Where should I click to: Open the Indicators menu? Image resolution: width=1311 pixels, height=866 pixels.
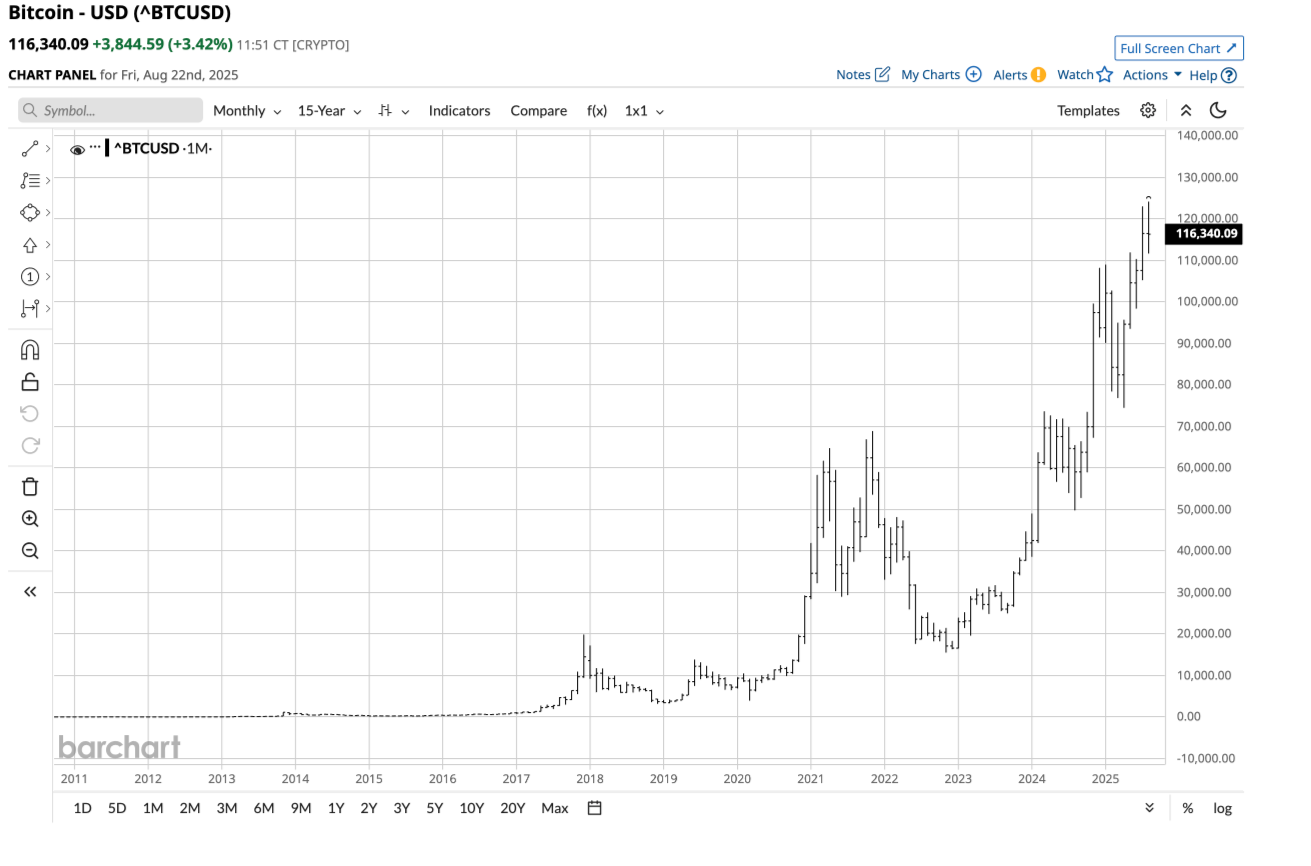pos(459,111)
